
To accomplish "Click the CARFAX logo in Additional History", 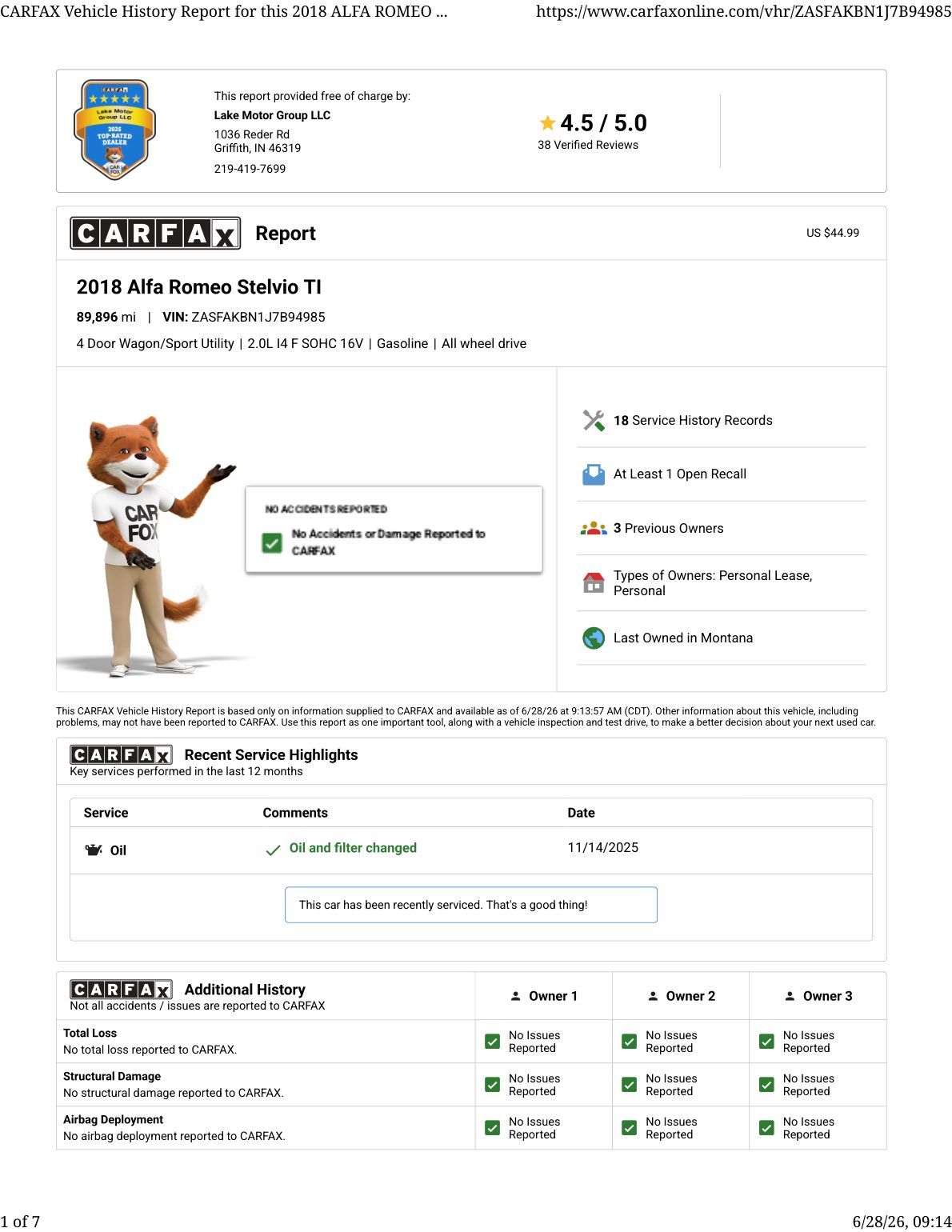I will pos(121,990).
